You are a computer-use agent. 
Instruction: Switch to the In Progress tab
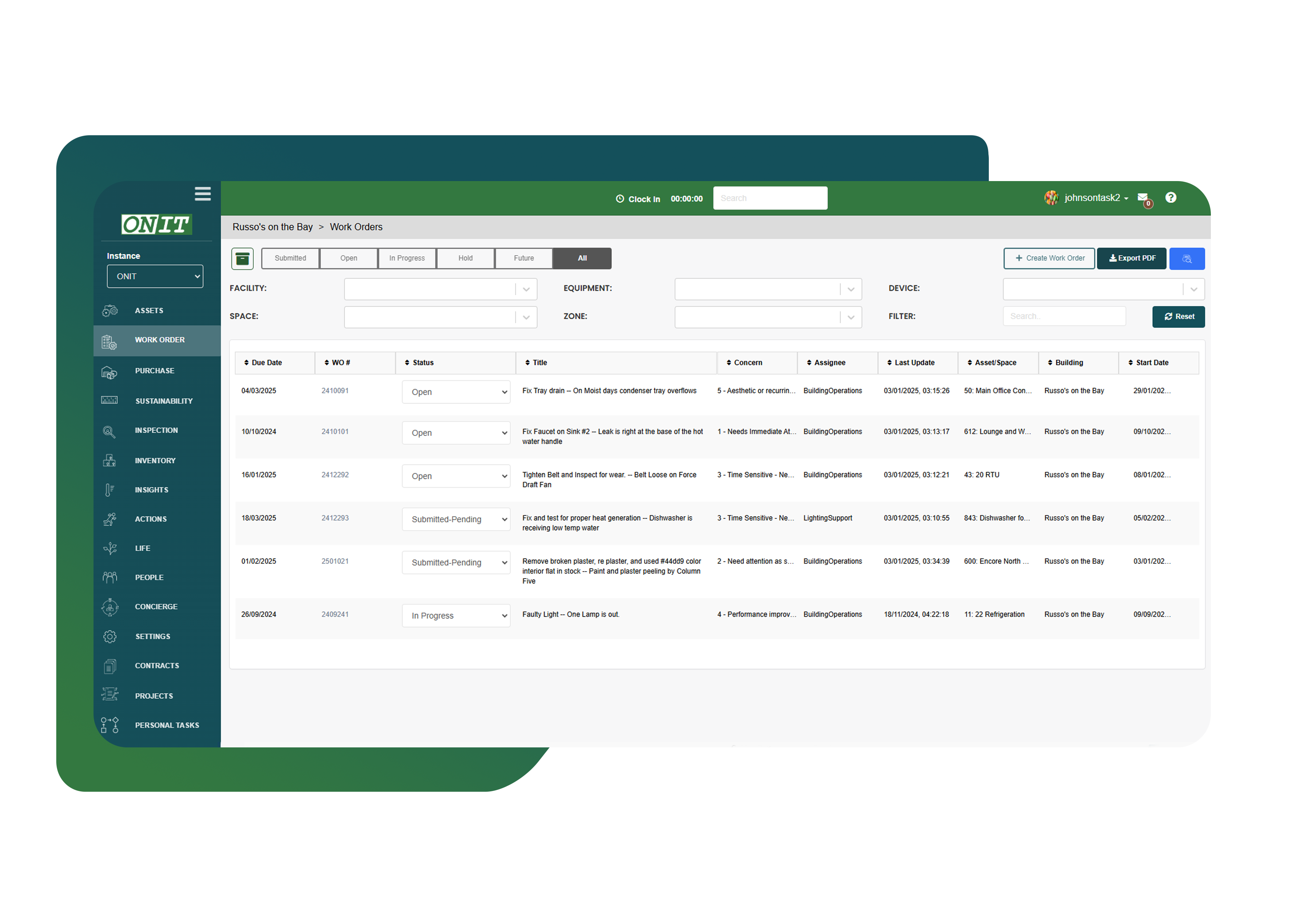406,259
